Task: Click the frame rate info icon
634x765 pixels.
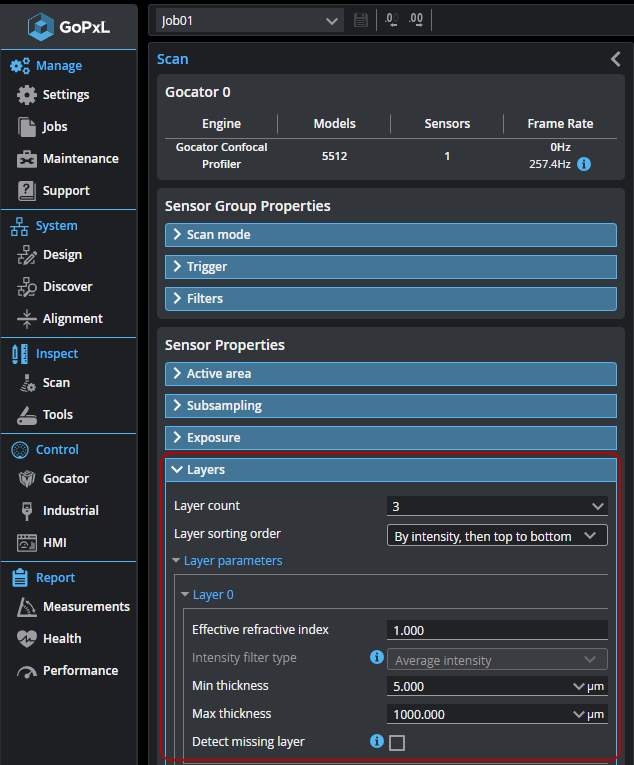Action: (x=584, y=164)
